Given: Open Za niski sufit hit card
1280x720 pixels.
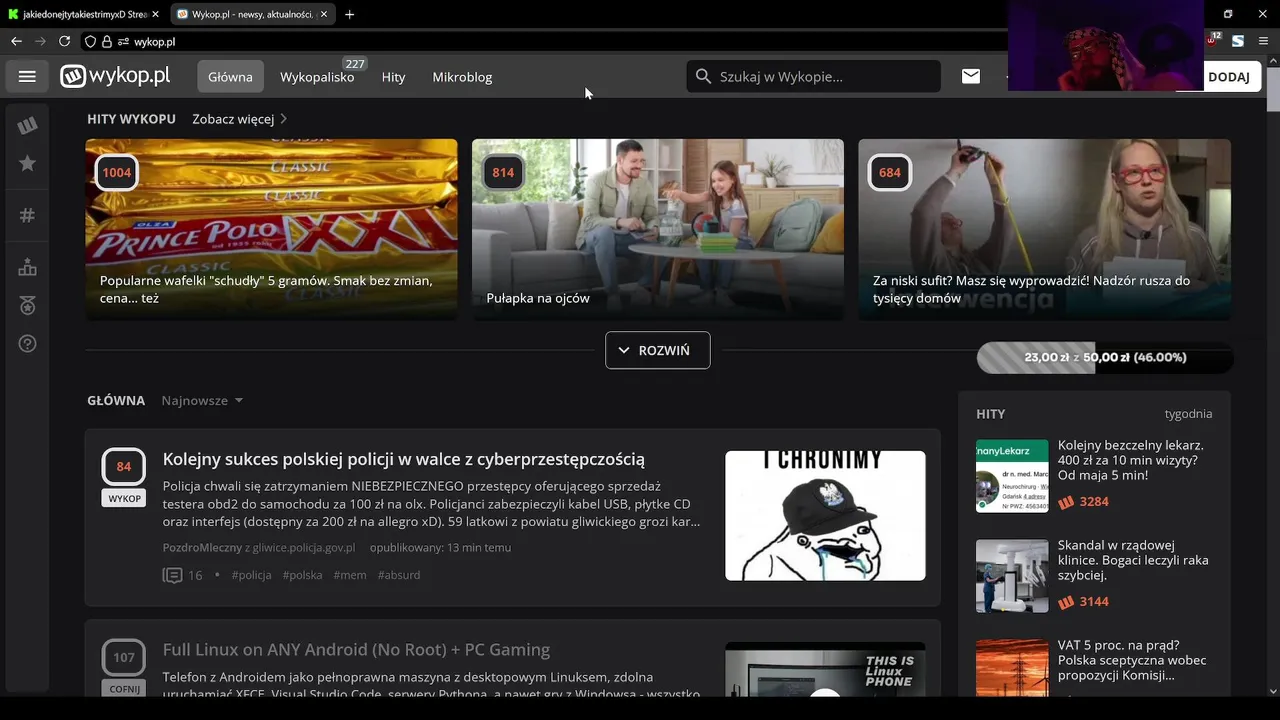Looking at the screenshot, I should 1044,229.
